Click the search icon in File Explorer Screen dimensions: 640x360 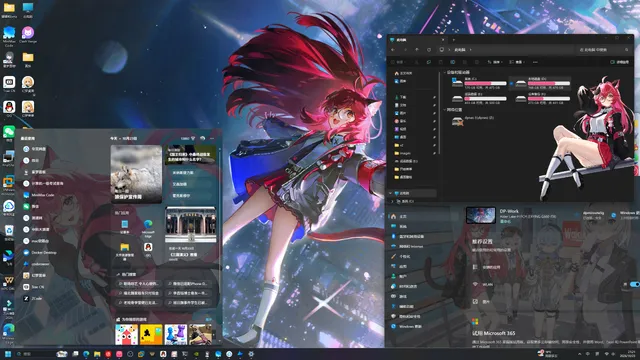(627, 50)
